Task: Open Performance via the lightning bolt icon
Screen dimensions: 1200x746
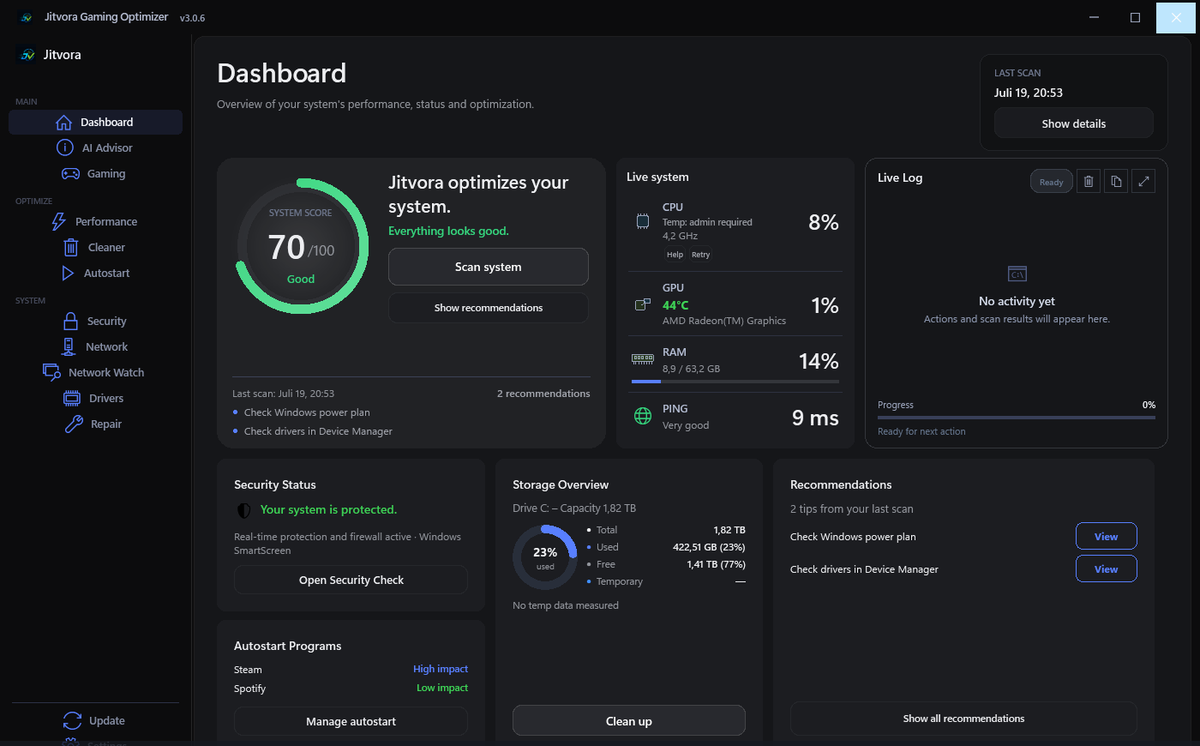Action: pyautogui.click(x=58, y=222)
